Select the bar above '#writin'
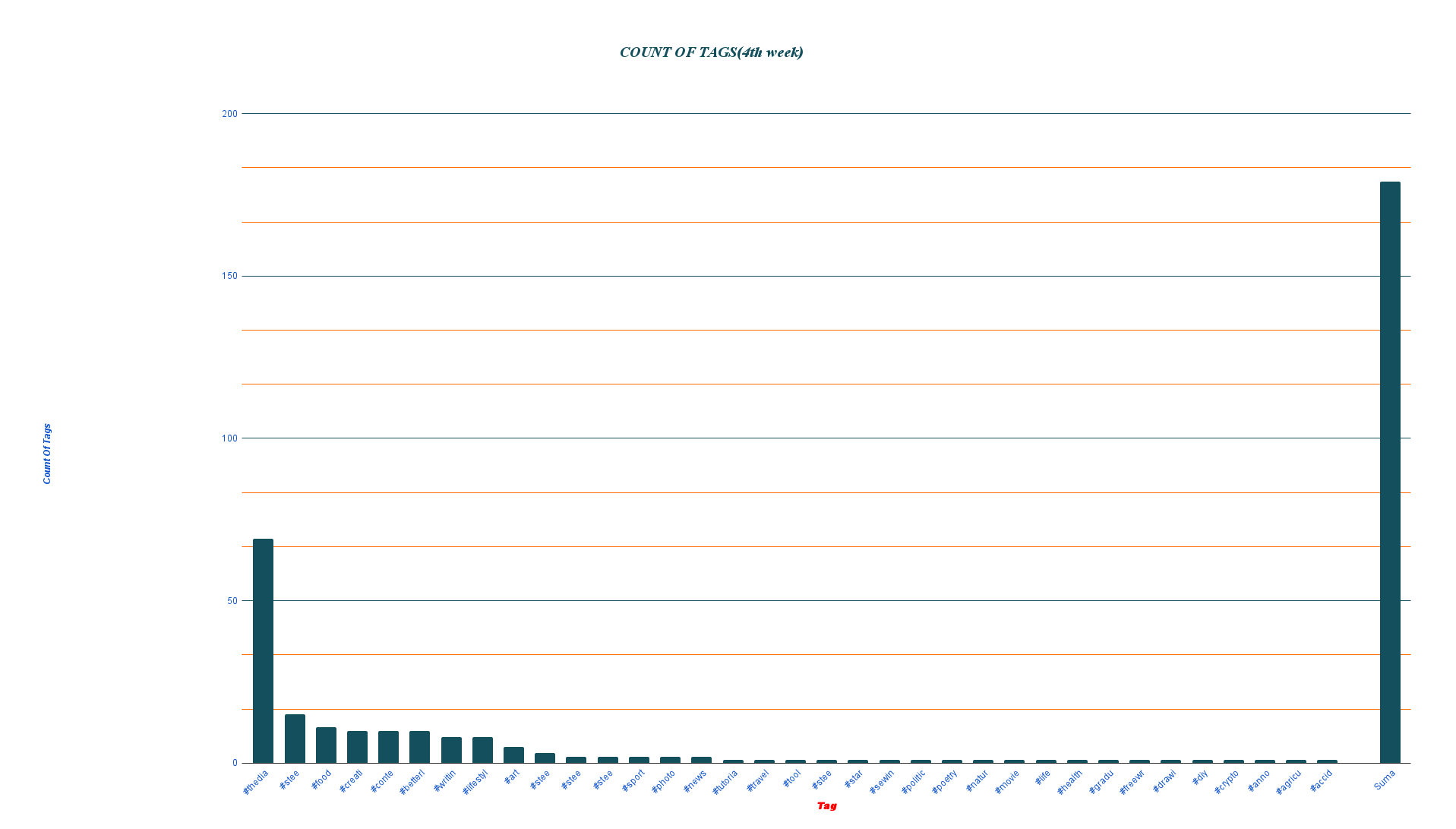The width and height of the screenshot is (1456, 829). click(451, 750)
